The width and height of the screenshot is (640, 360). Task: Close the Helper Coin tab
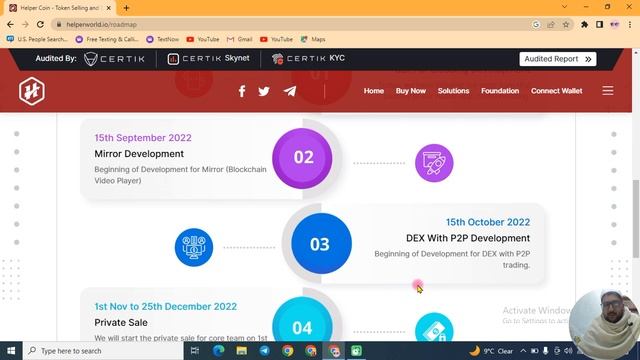109,8
